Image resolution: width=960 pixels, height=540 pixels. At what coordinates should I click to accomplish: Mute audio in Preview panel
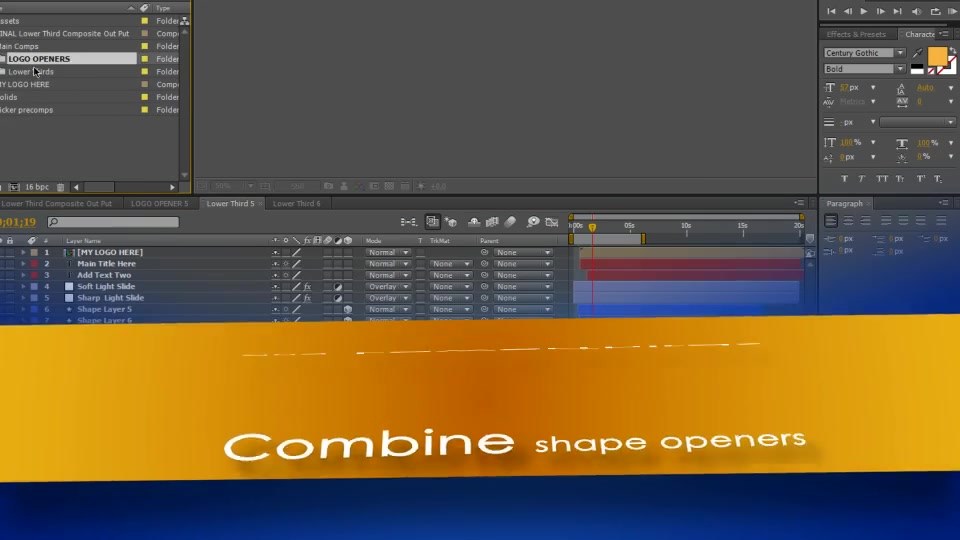pos(917,11)
